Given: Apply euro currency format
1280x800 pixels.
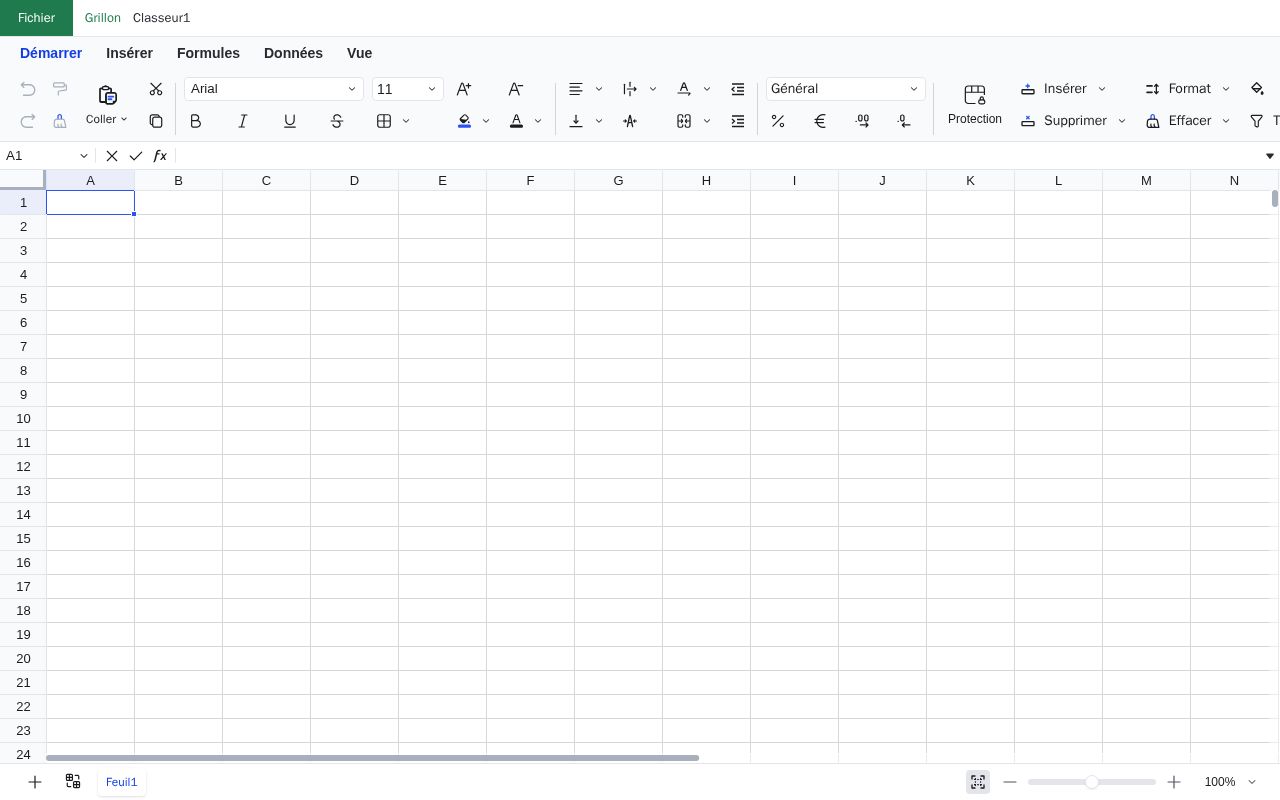Looking at the screenshot, I should [x=820, y=121].
